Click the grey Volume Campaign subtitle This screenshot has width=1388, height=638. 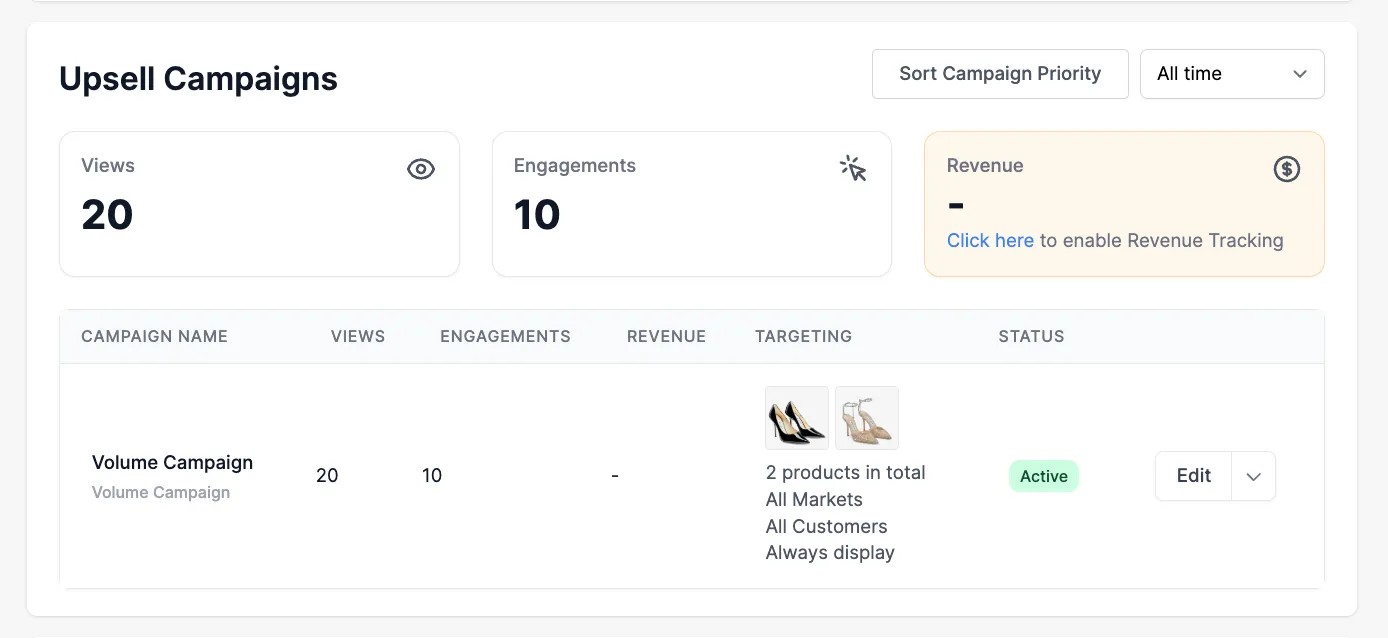(x=161, y=492)
